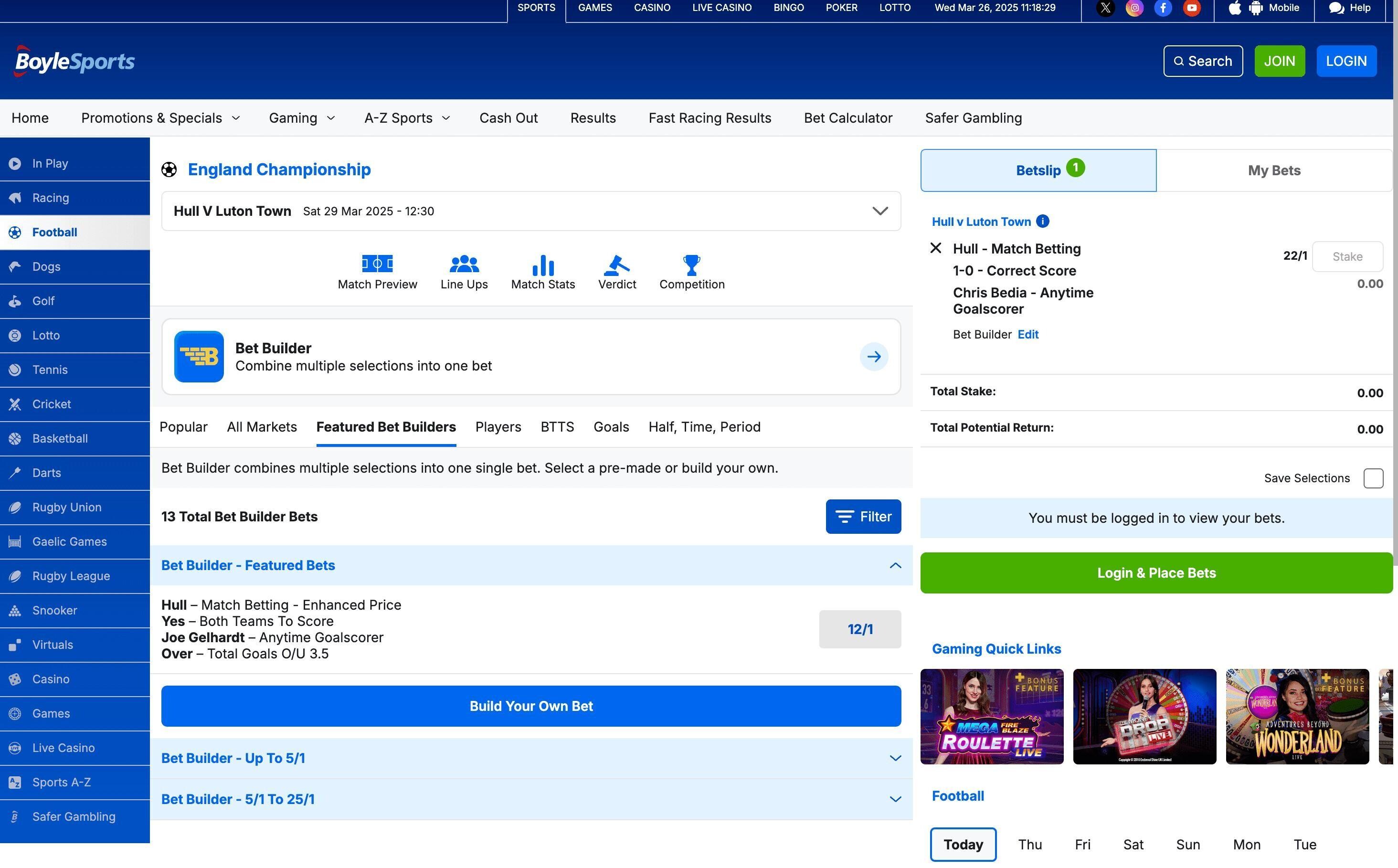Click the England Championship heading link
The image size is (1398, 868).
coord(279,170)
